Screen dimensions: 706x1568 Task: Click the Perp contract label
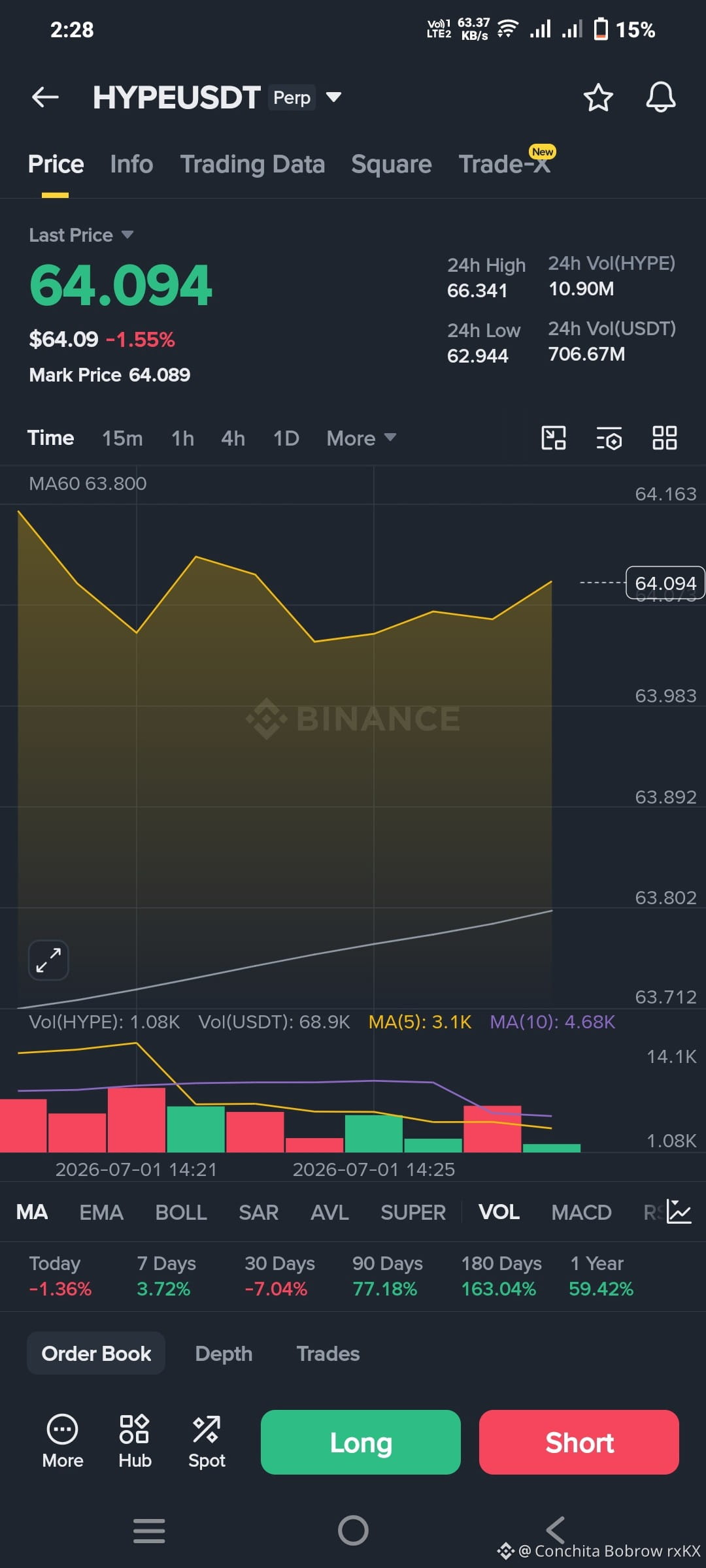click(292, 97)
